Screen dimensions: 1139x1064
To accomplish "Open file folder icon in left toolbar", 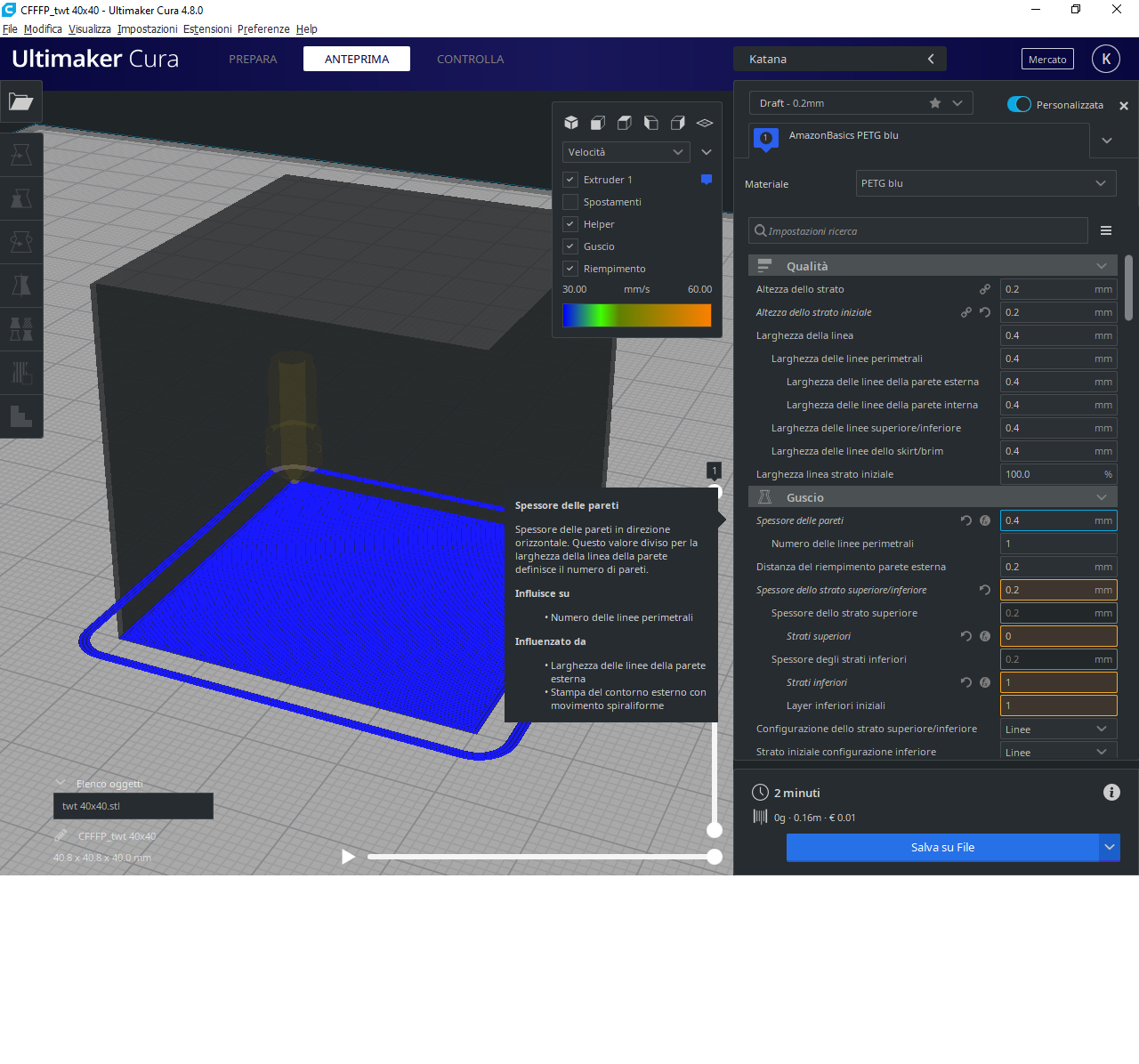I will tap(20, 101).
